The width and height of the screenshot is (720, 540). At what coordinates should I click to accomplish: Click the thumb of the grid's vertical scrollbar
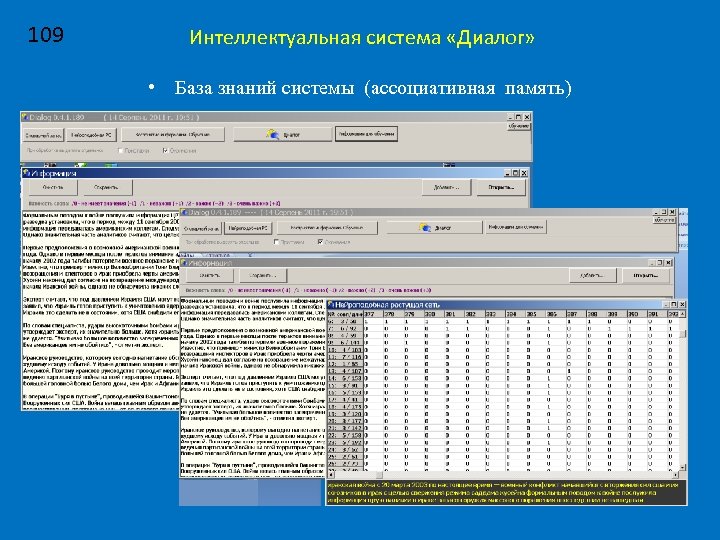coord(682,334)
